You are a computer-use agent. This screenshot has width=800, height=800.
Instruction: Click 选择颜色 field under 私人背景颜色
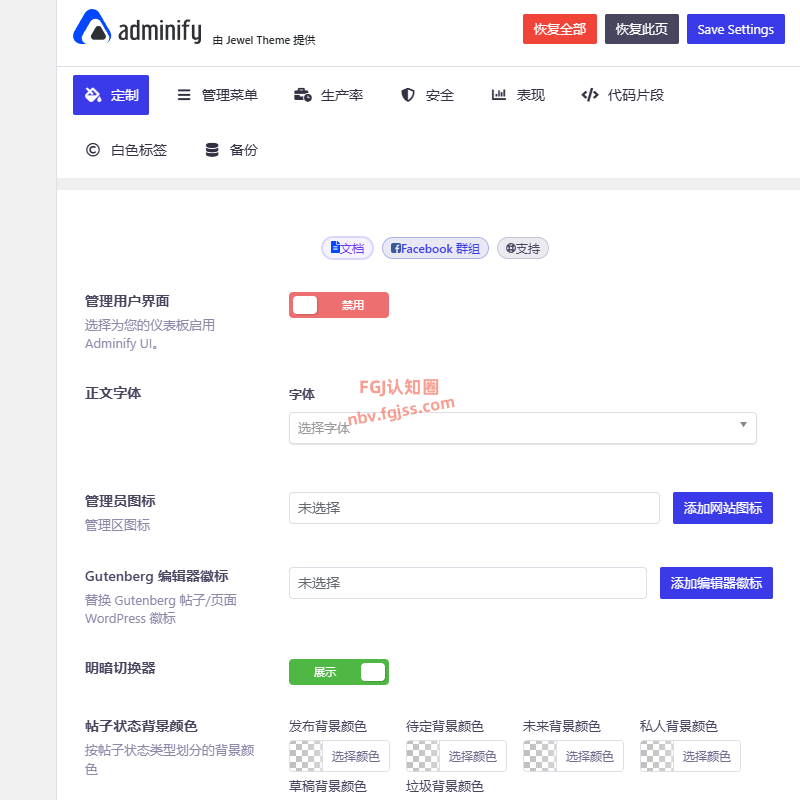point(707,756)
